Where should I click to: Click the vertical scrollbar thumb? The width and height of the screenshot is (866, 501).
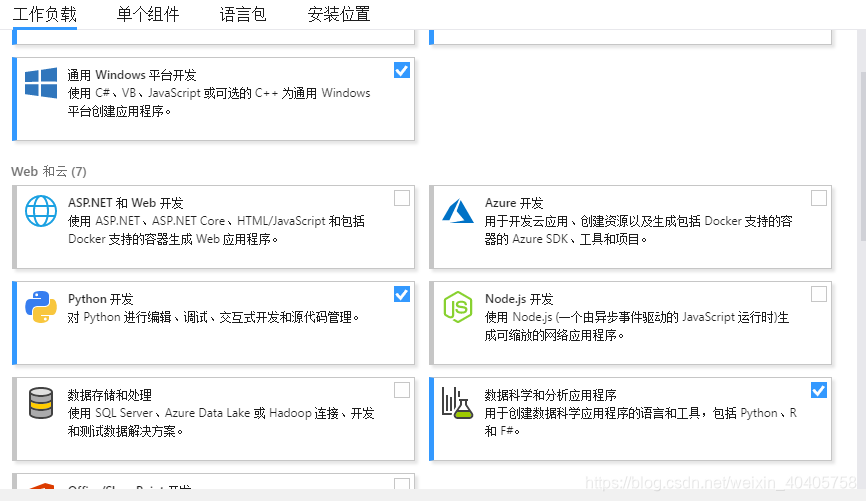click(863, 156)
